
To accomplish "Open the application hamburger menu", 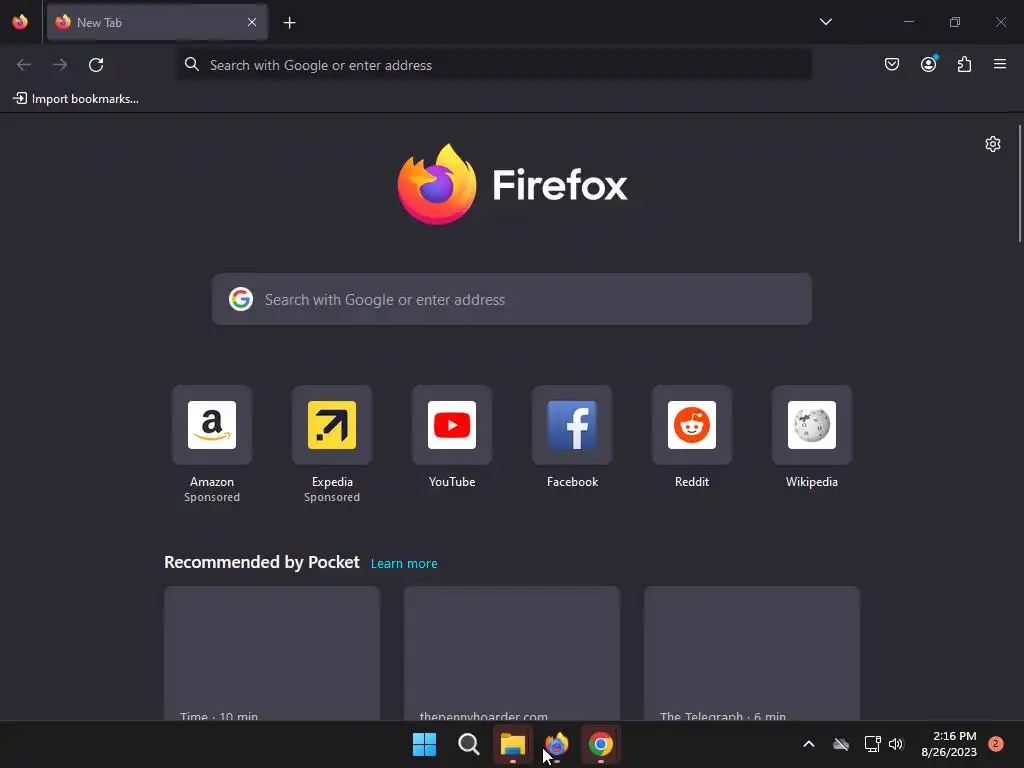I will coord(1000,64).
